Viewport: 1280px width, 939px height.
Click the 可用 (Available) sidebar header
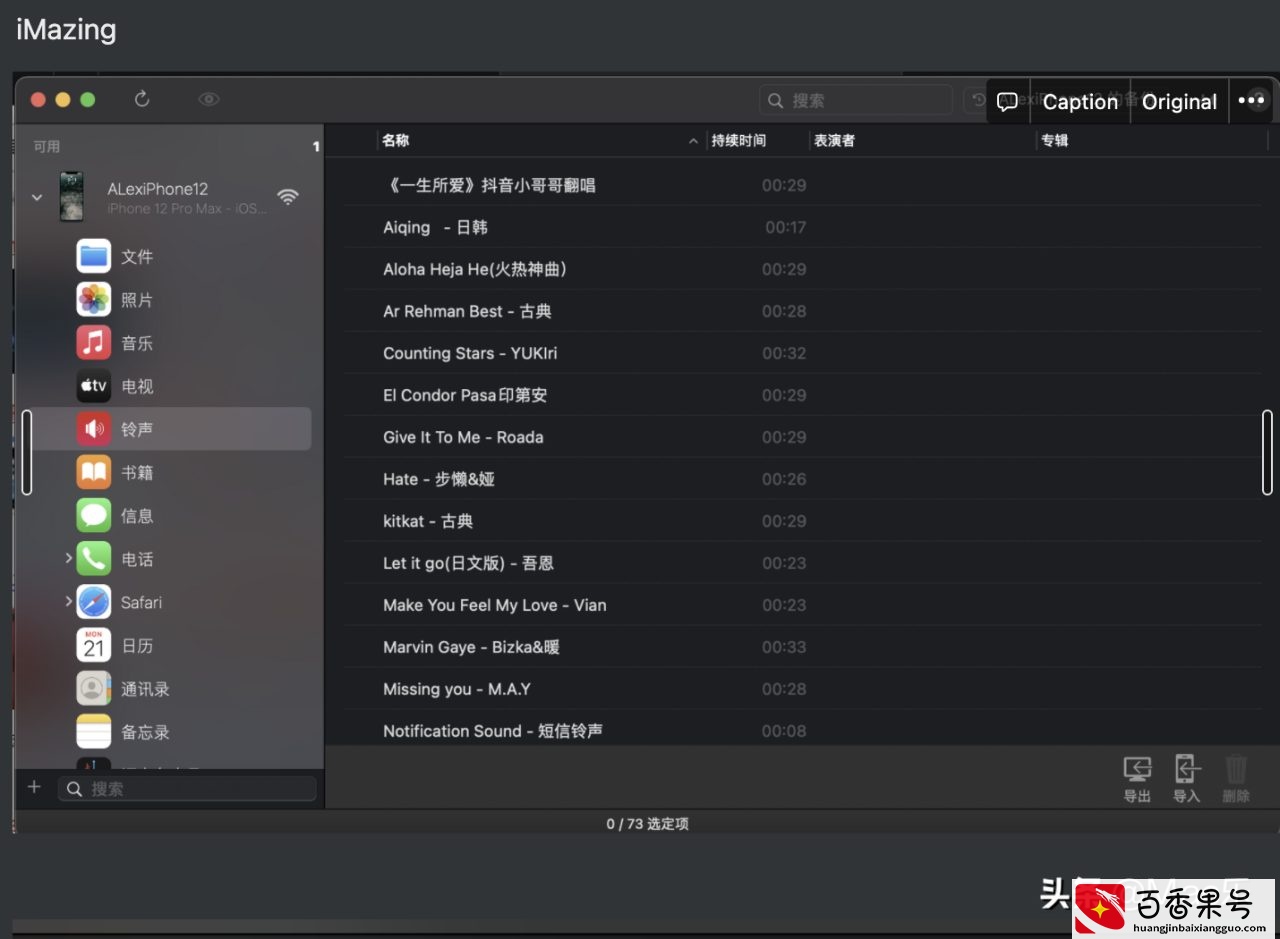click(47, 146)
